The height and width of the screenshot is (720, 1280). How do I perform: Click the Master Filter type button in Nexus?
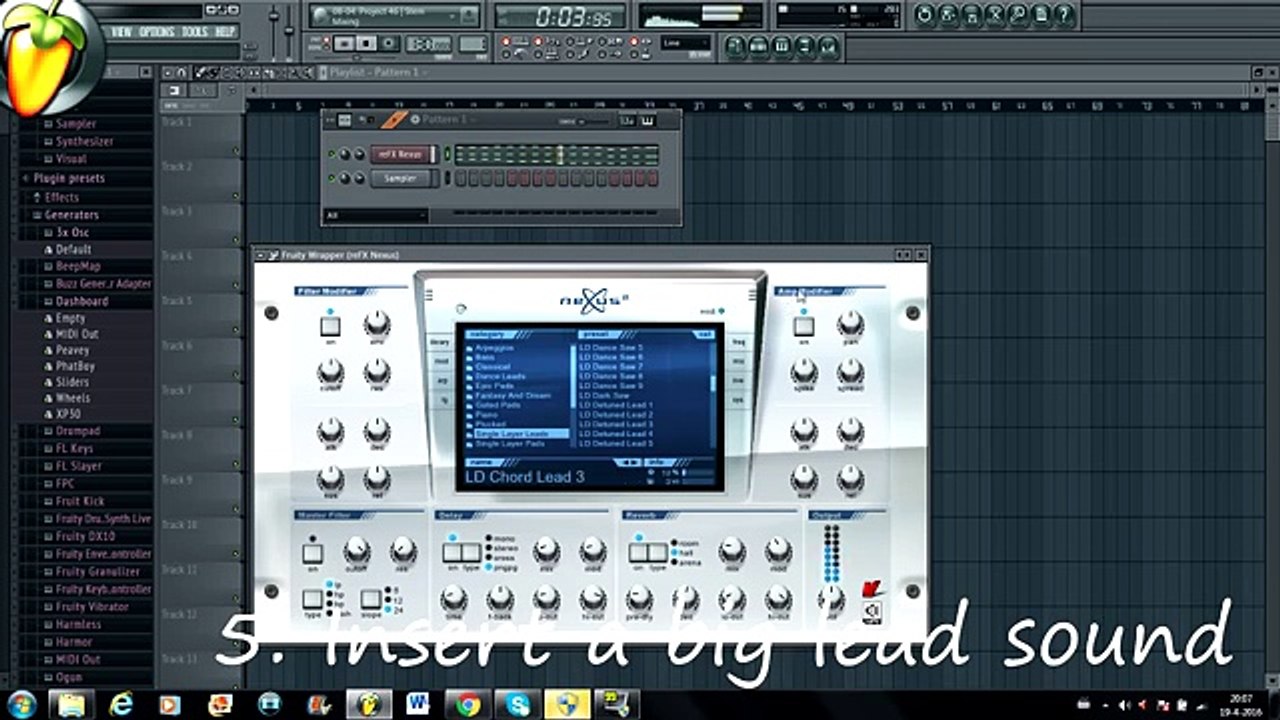[x=313, y=600]
